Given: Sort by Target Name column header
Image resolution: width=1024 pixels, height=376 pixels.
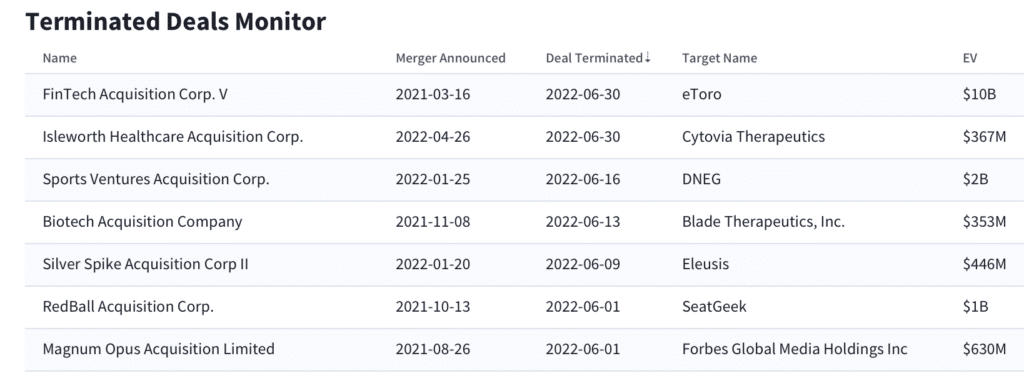Looking at the screenshot, I should [x=720, y=58].
